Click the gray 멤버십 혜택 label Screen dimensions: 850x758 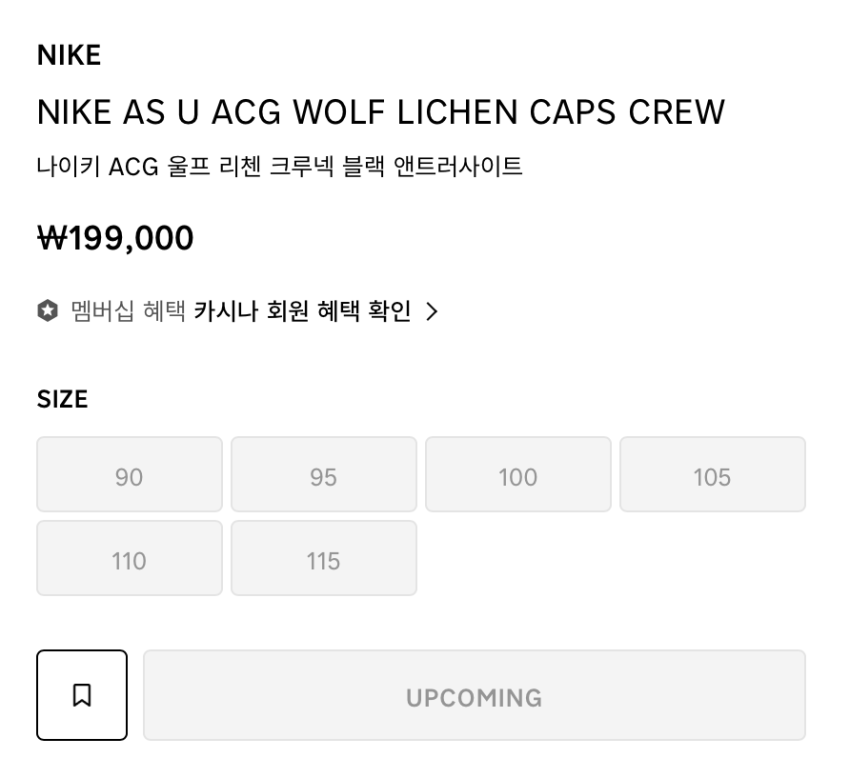point(128,312)
